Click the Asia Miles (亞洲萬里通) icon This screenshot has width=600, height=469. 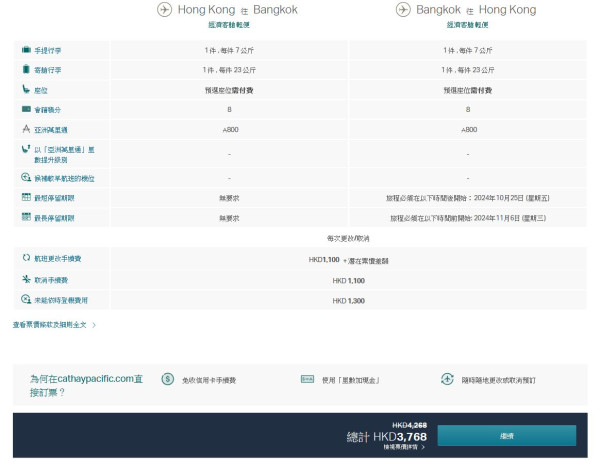tap(25, 129)
